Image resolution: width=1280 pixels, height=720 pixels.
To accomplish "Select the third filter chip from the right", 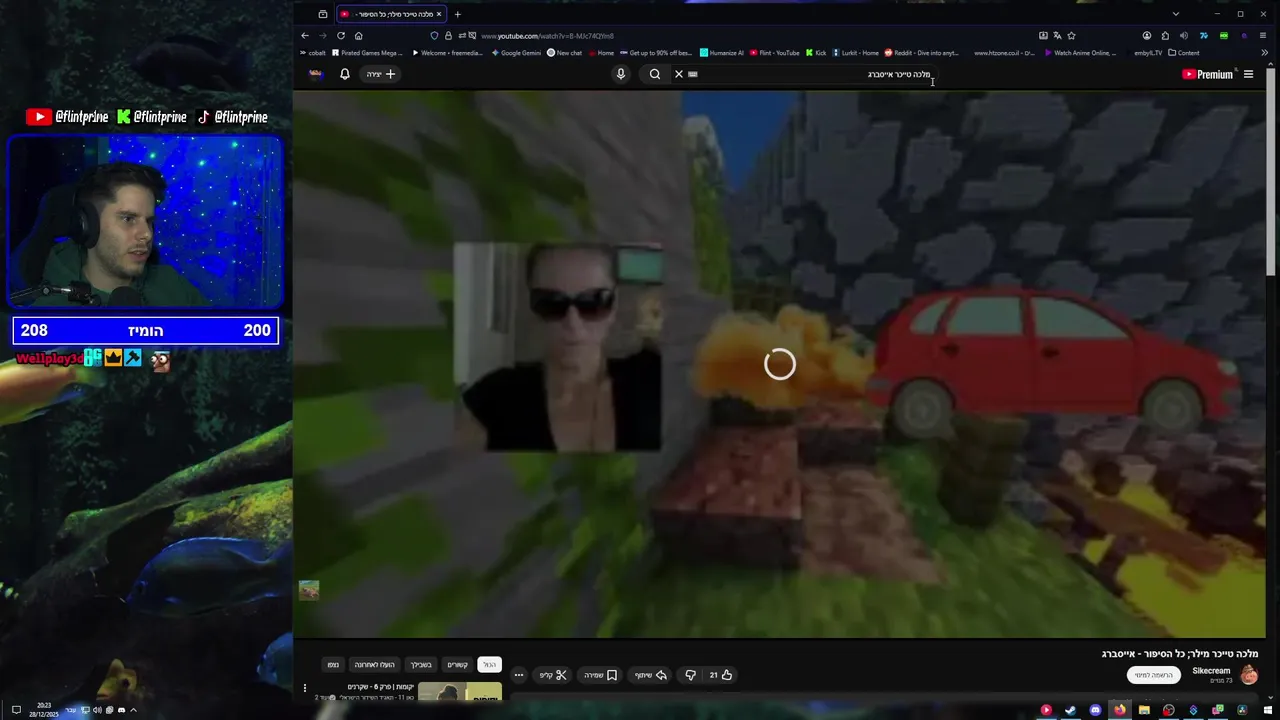I will (421, 665).
